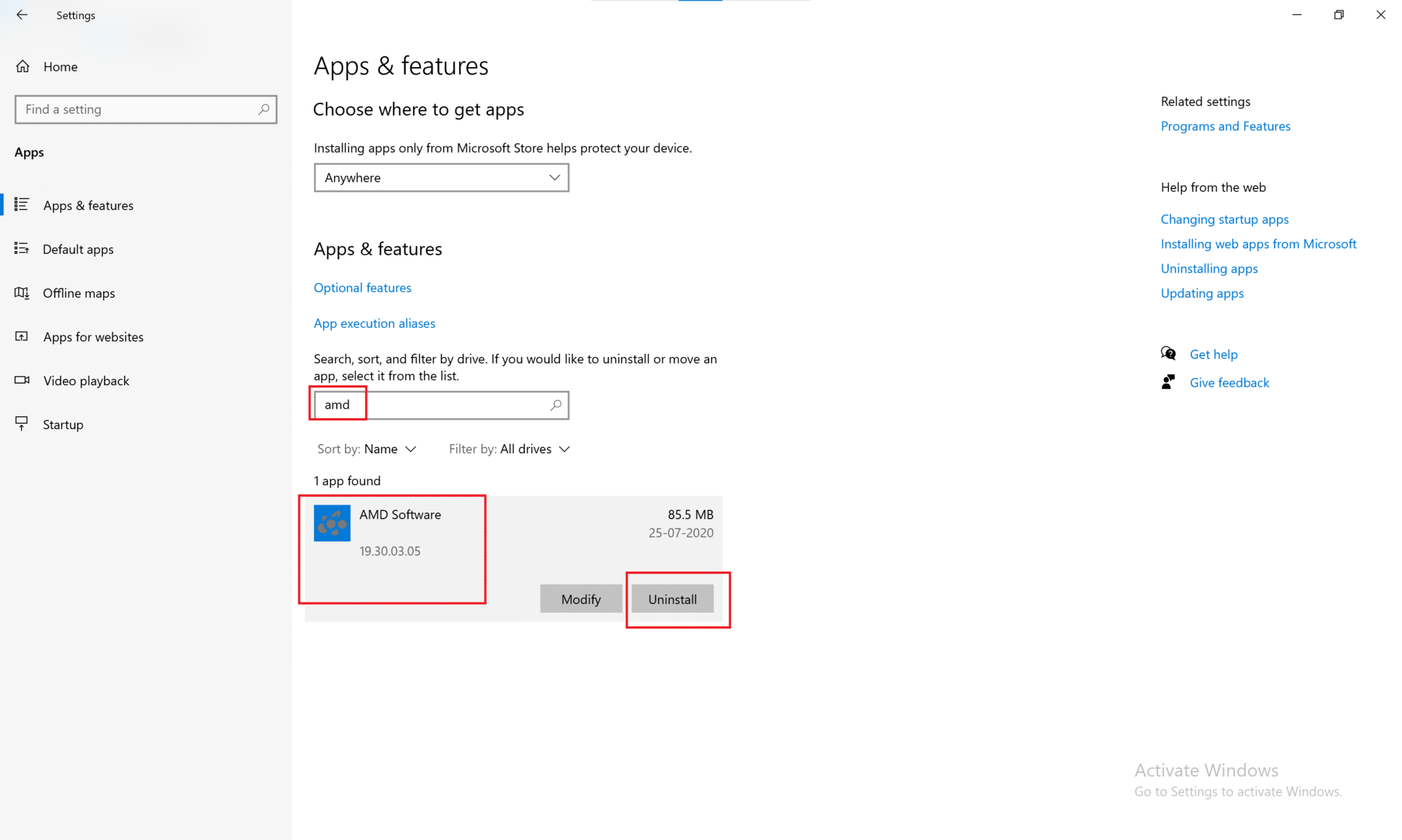Click the magnifier icon in app search box

[556, 405]
